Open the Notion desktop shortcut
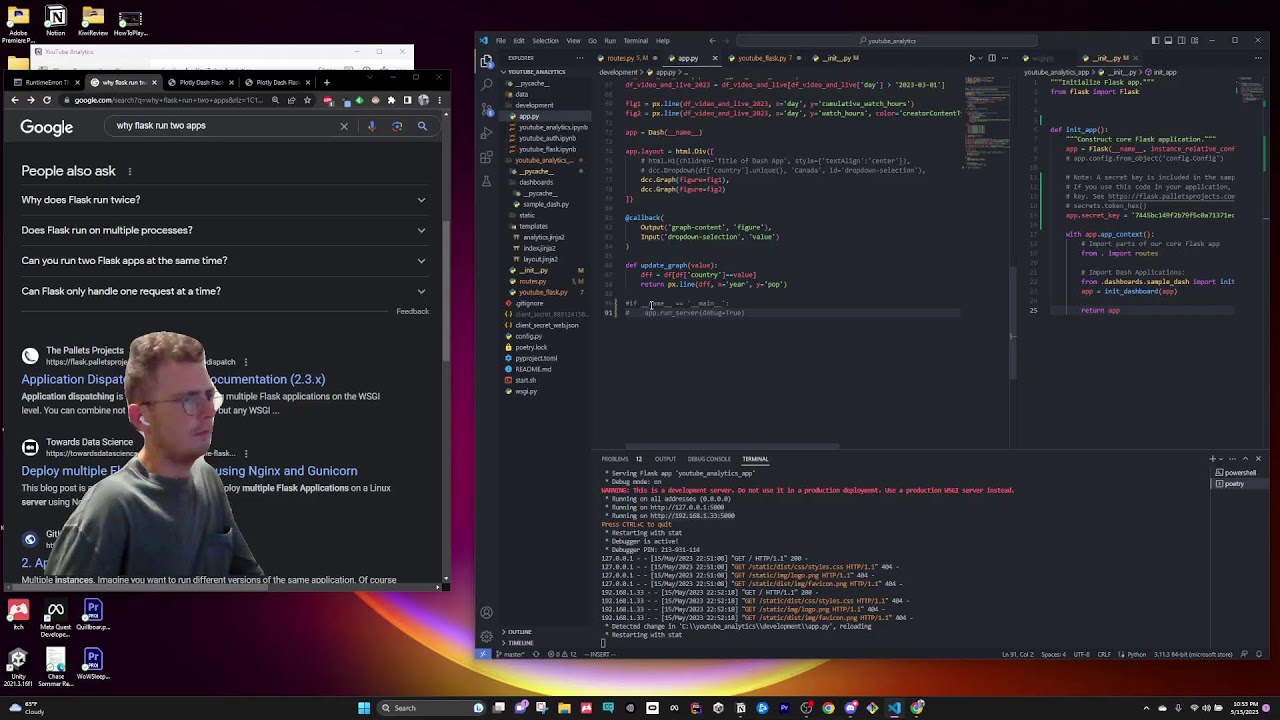This screenshot has width=1280, height=720. (x=55, y=21)
